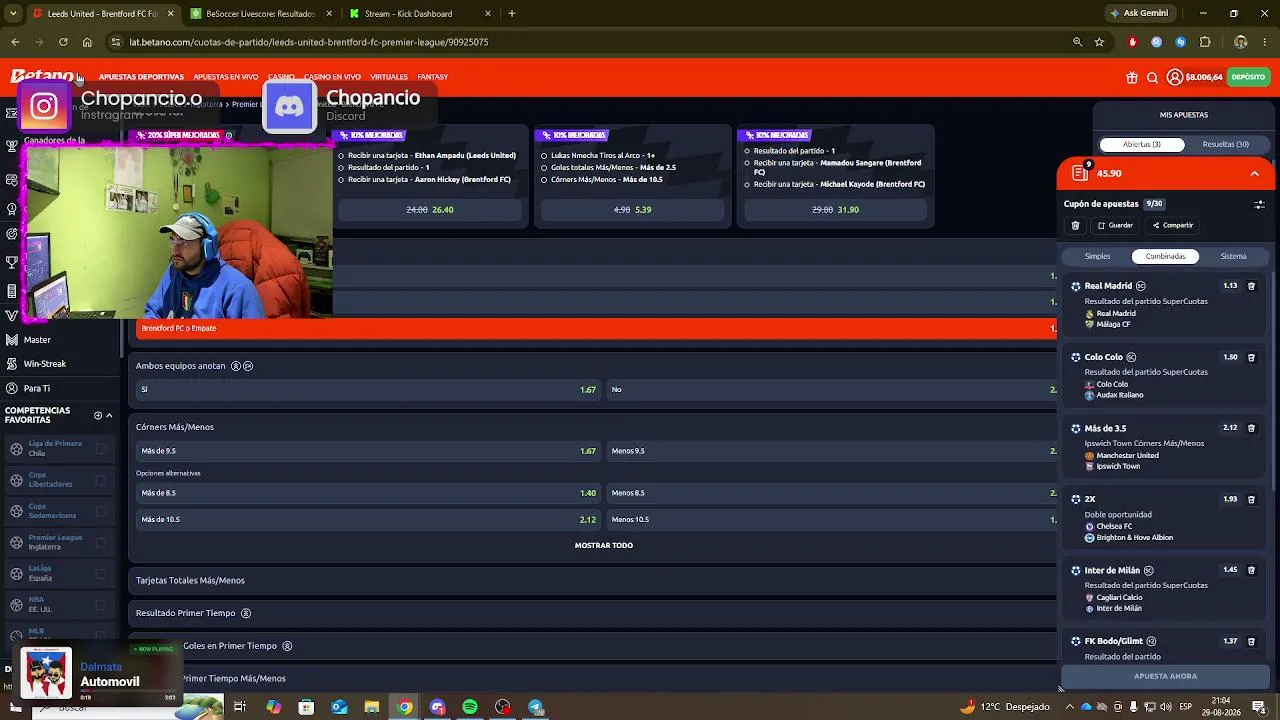
Task: Open Telegram from the taskbar
Action: click(536, 707)
